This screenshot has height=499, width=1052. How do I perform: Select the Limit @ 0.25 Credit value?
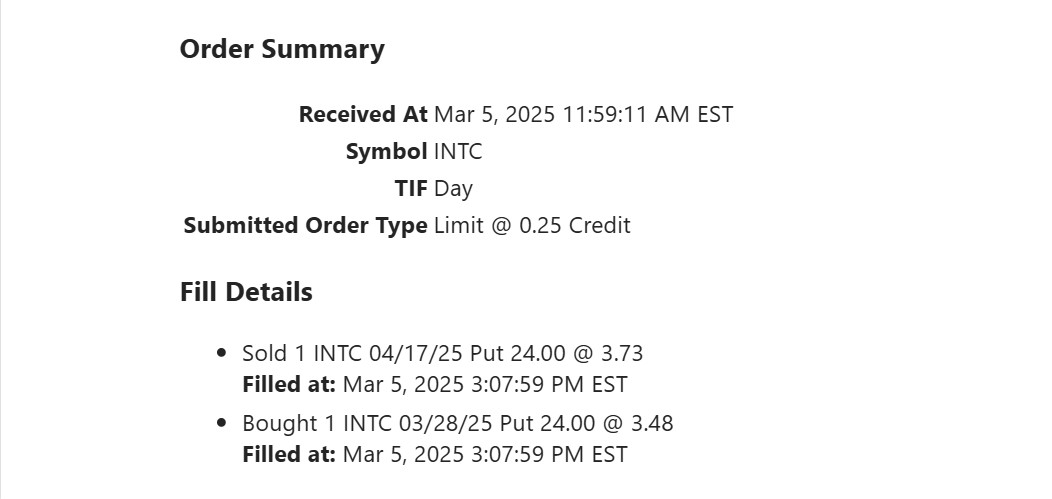(532, 226)
